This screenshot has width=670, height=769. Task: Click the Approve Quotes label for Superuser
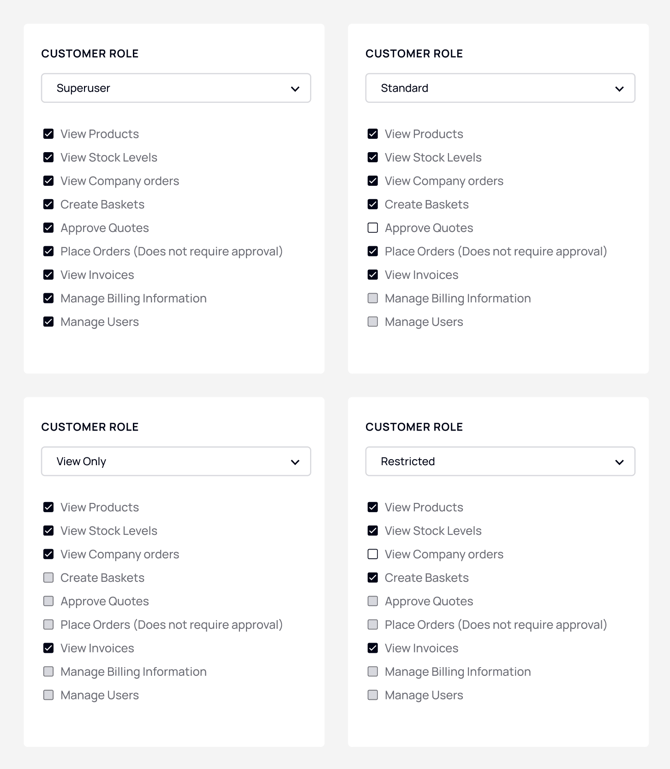click(x=104, y=228)
